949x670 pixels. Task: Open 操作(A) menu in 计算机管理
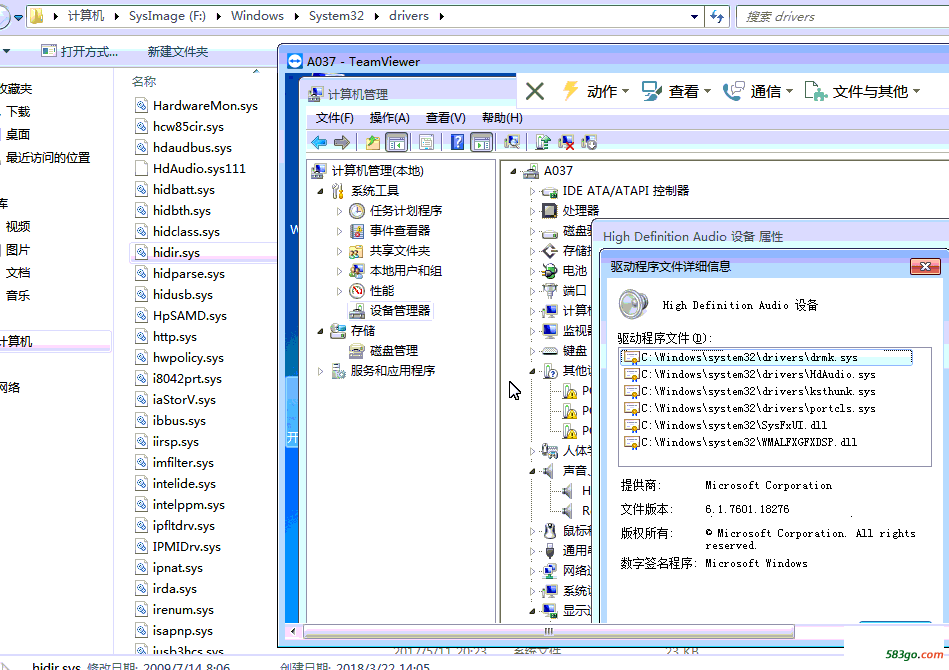coord(389,118)
